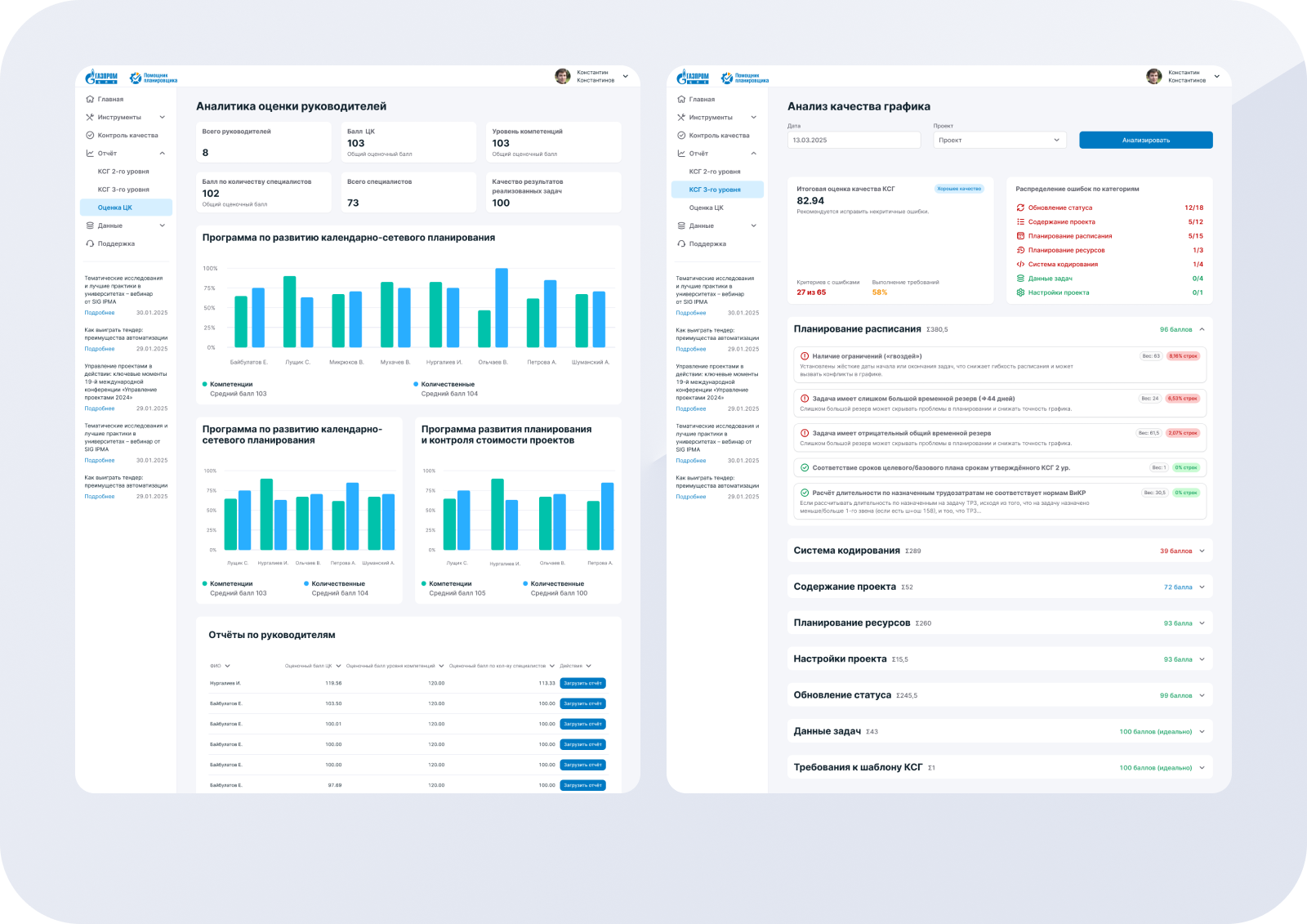Select highlighted КСГ 3-го уровня in right dashboard
The height and width of the screenshot is (924, 1307).
[716, 190]
